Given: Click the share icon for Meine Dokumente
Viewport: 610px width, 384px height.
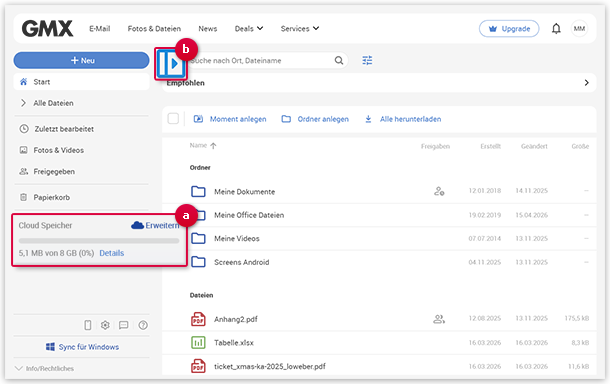Looking at the screenshot, I should click(439, 191).
